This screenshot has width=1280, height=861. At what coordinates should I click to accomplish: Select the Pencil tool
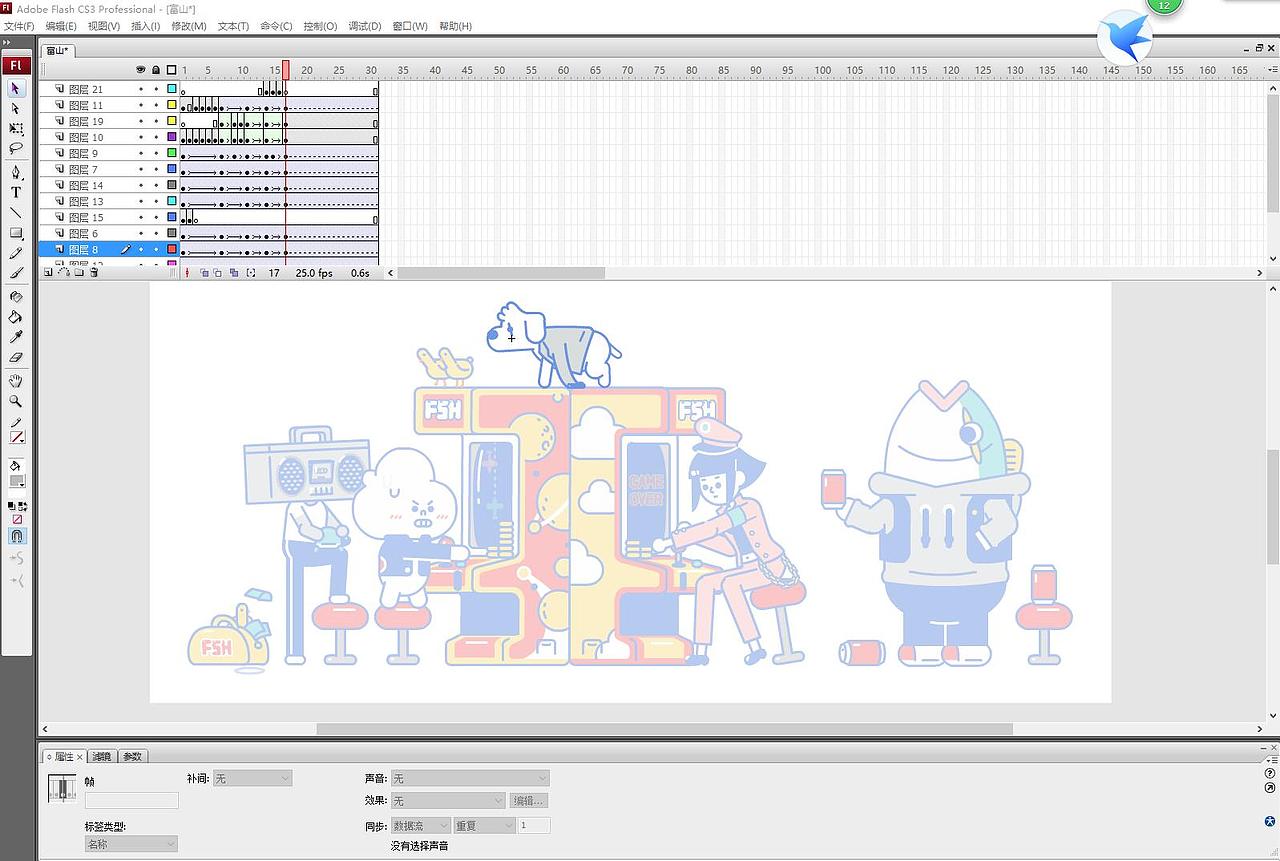[x=16, y=253]
